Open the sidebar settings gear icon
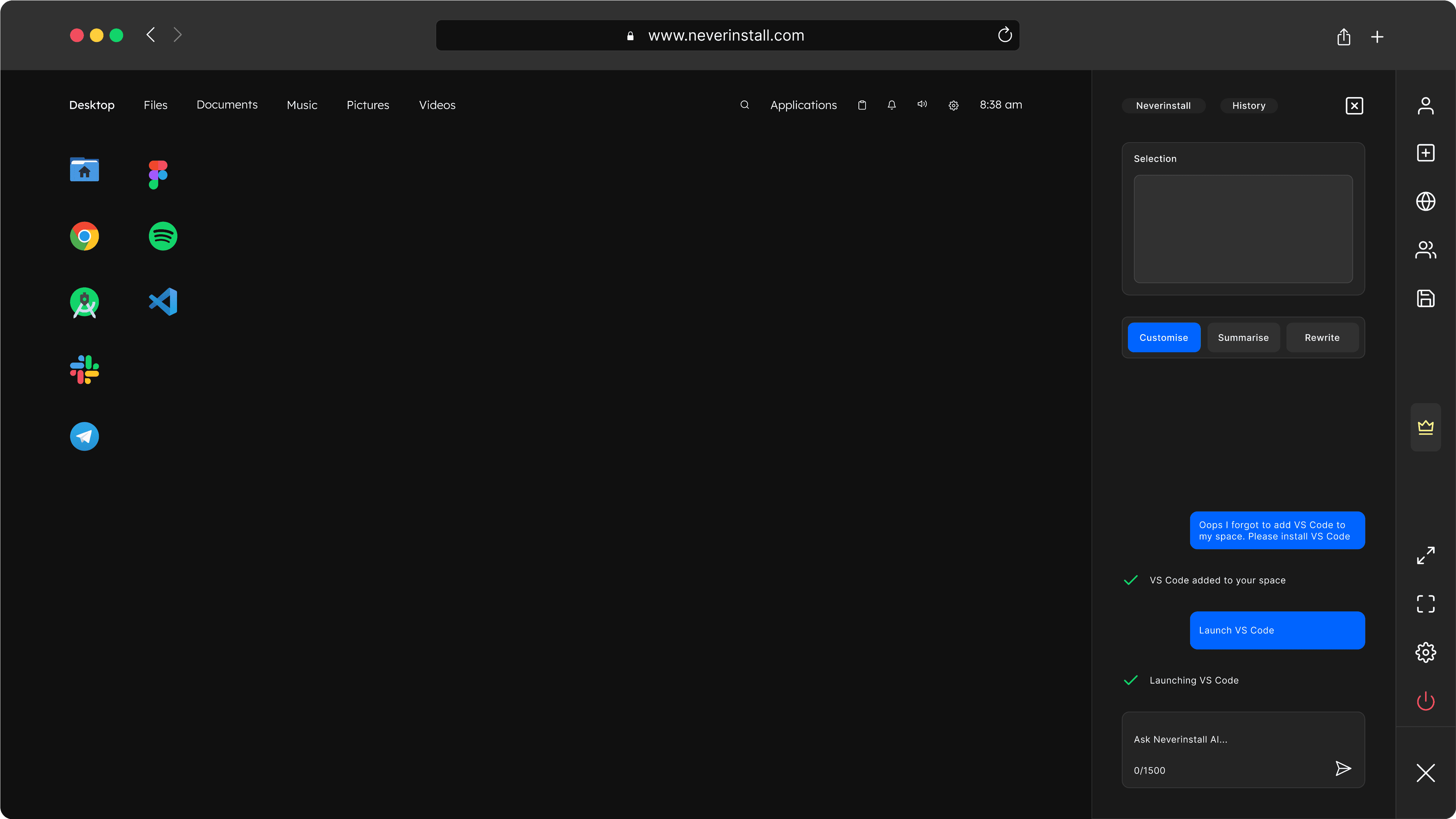Viewport: 1456px width, 819px height. coord(1425,652)
